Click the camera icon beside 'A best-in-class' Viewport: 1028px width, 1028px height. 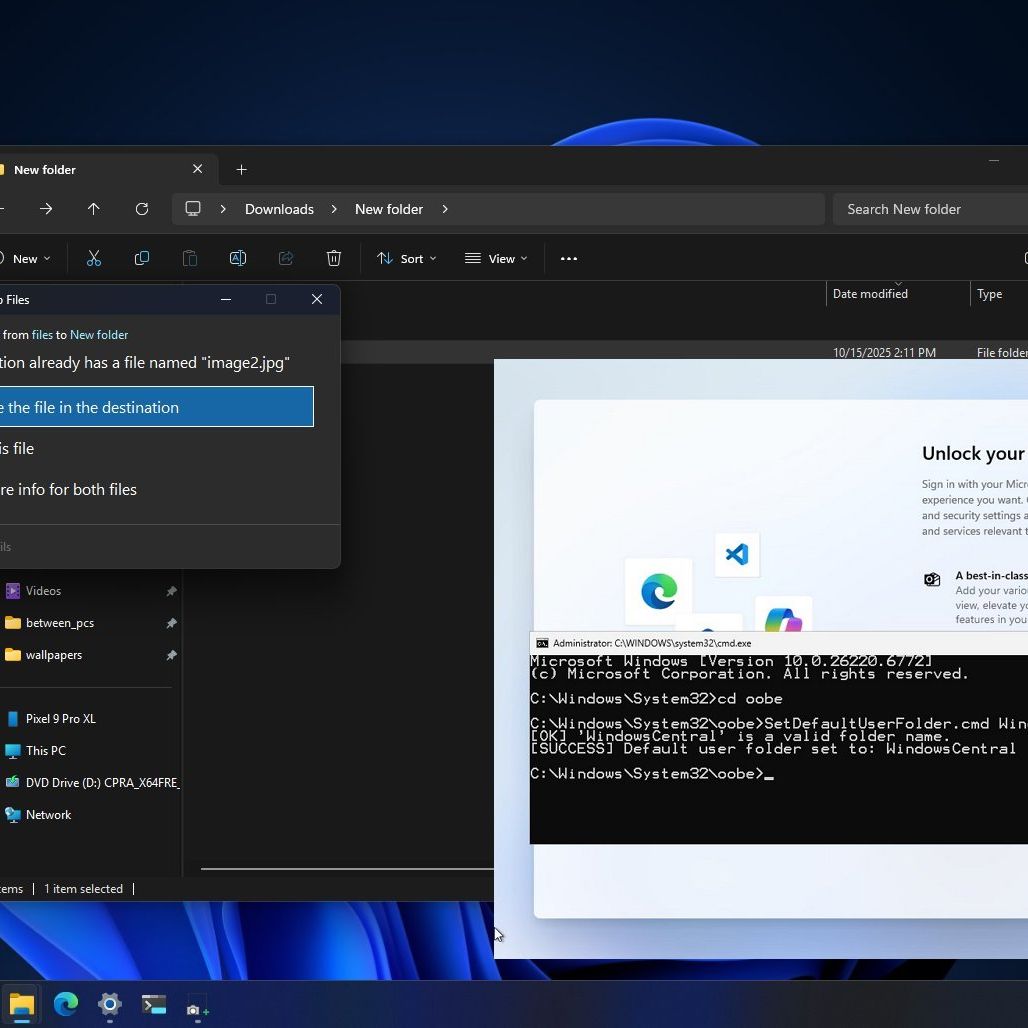(x=932, y=579)
